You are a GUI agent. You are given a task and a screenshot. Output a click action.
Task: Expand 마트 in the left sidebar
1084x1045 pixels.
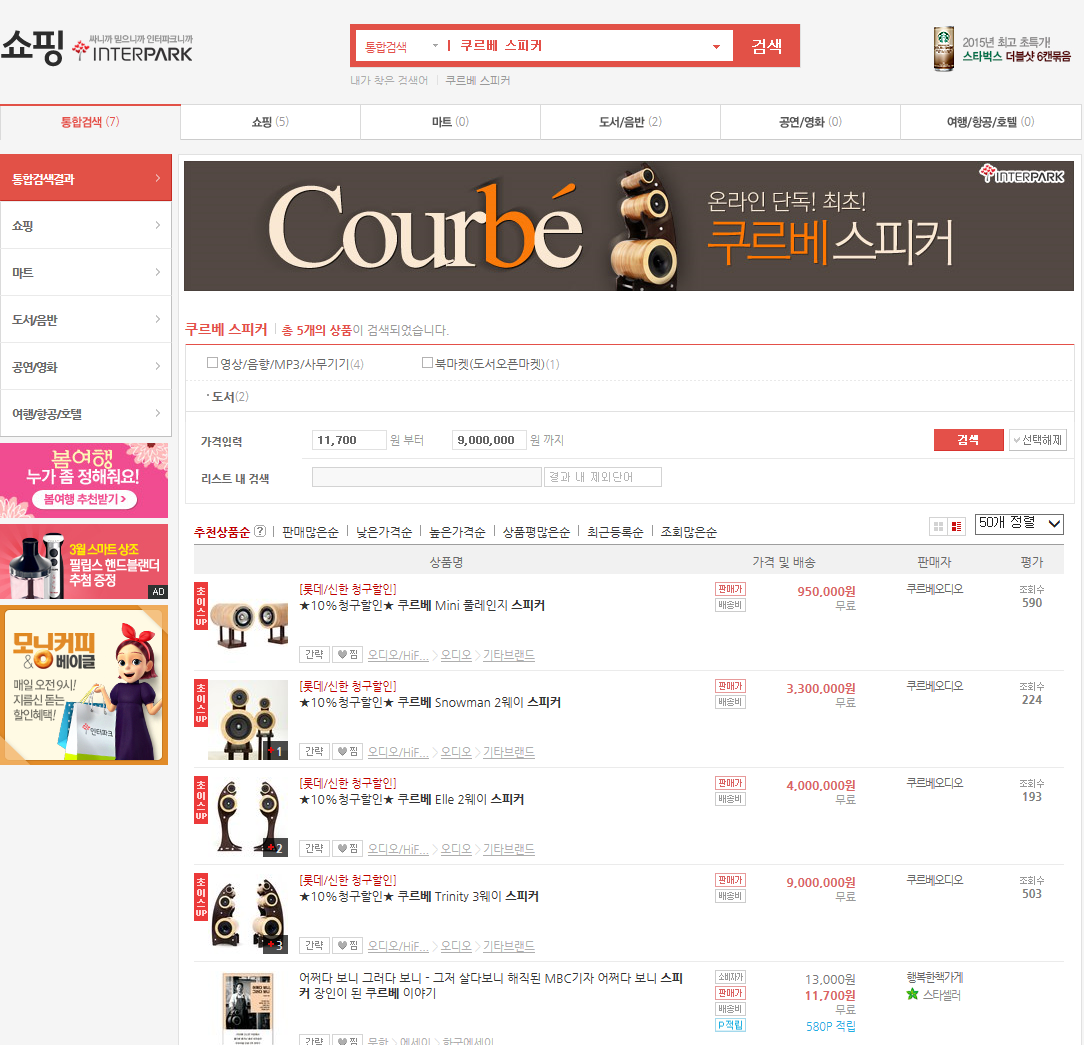tap(86, 272)
